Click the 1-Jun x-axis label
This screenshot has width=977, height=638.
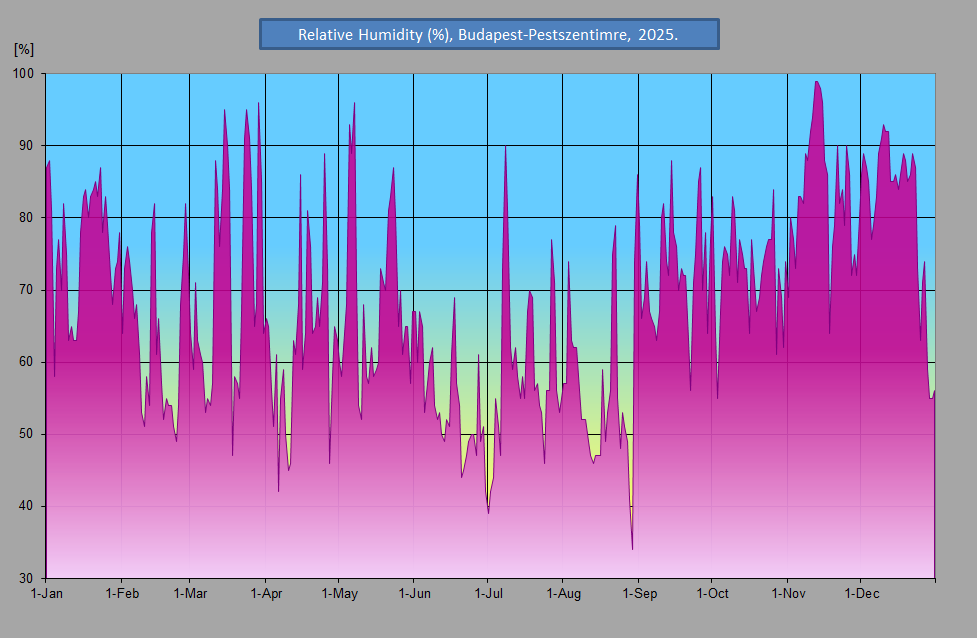414,593
